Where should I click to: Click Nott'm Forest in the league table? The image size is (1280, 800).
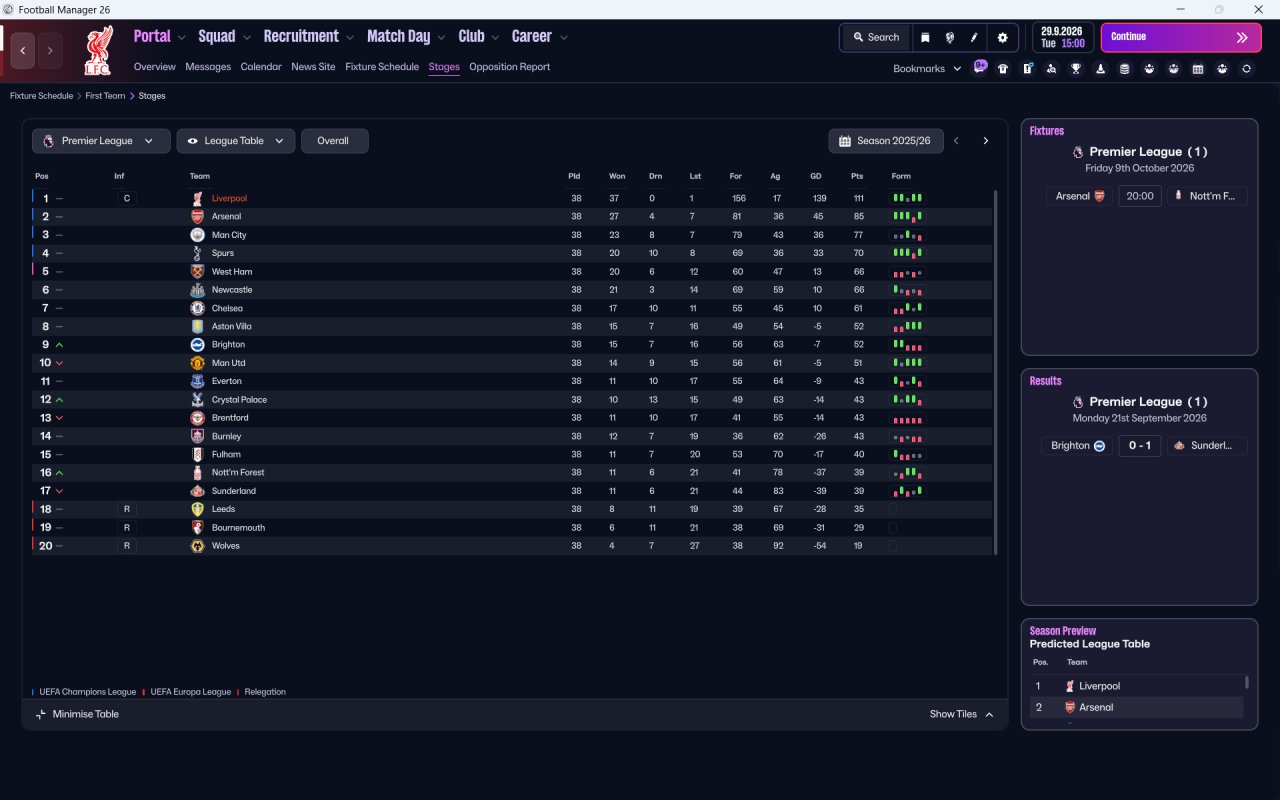pyautogui.click(x=238, y=473)
